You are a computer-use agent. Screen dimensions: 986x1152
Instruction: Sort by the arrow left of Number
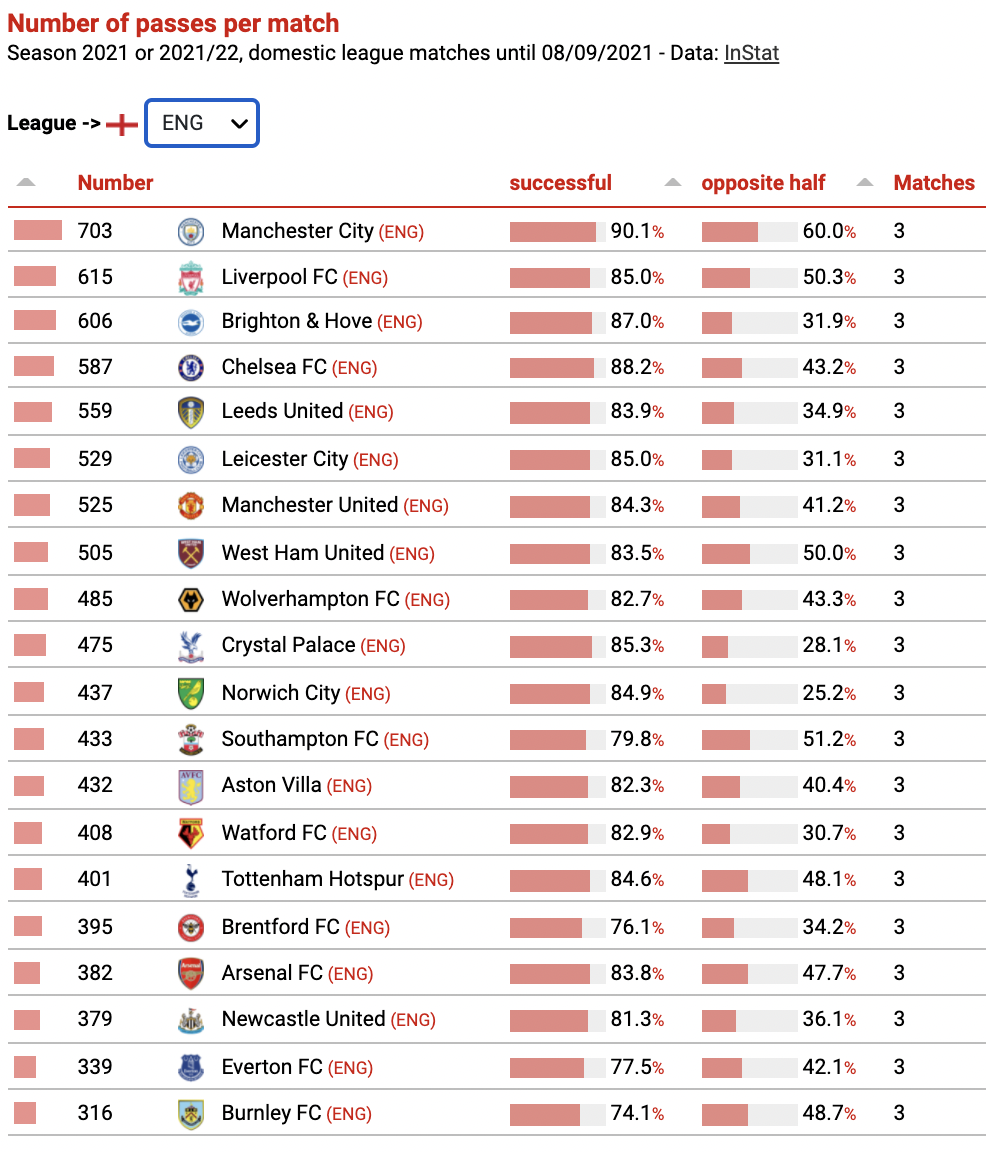[x=26, y=182]
